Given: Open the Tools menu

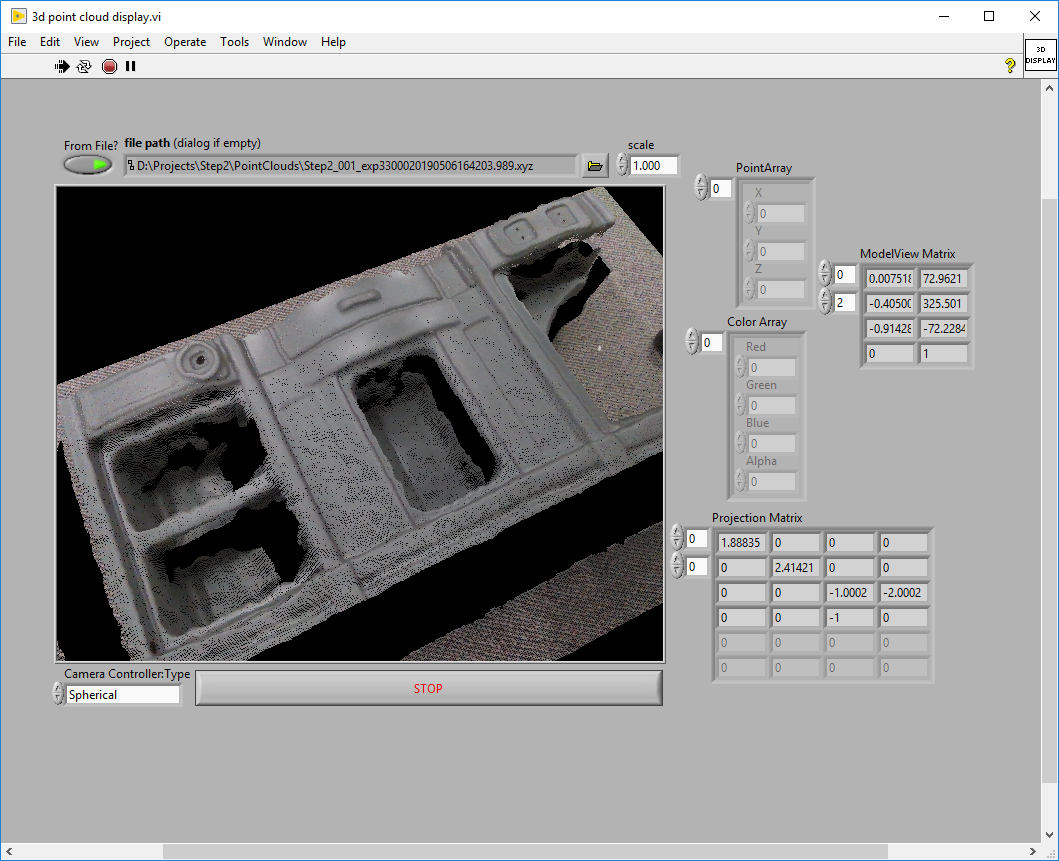Looking at the screenshot, I should pos(234,42).
